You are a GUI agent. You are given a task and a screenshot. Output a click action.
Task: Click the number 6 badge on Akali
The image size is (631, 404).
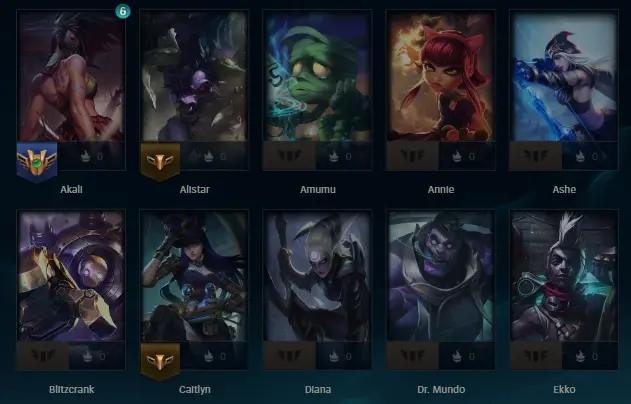123,11
